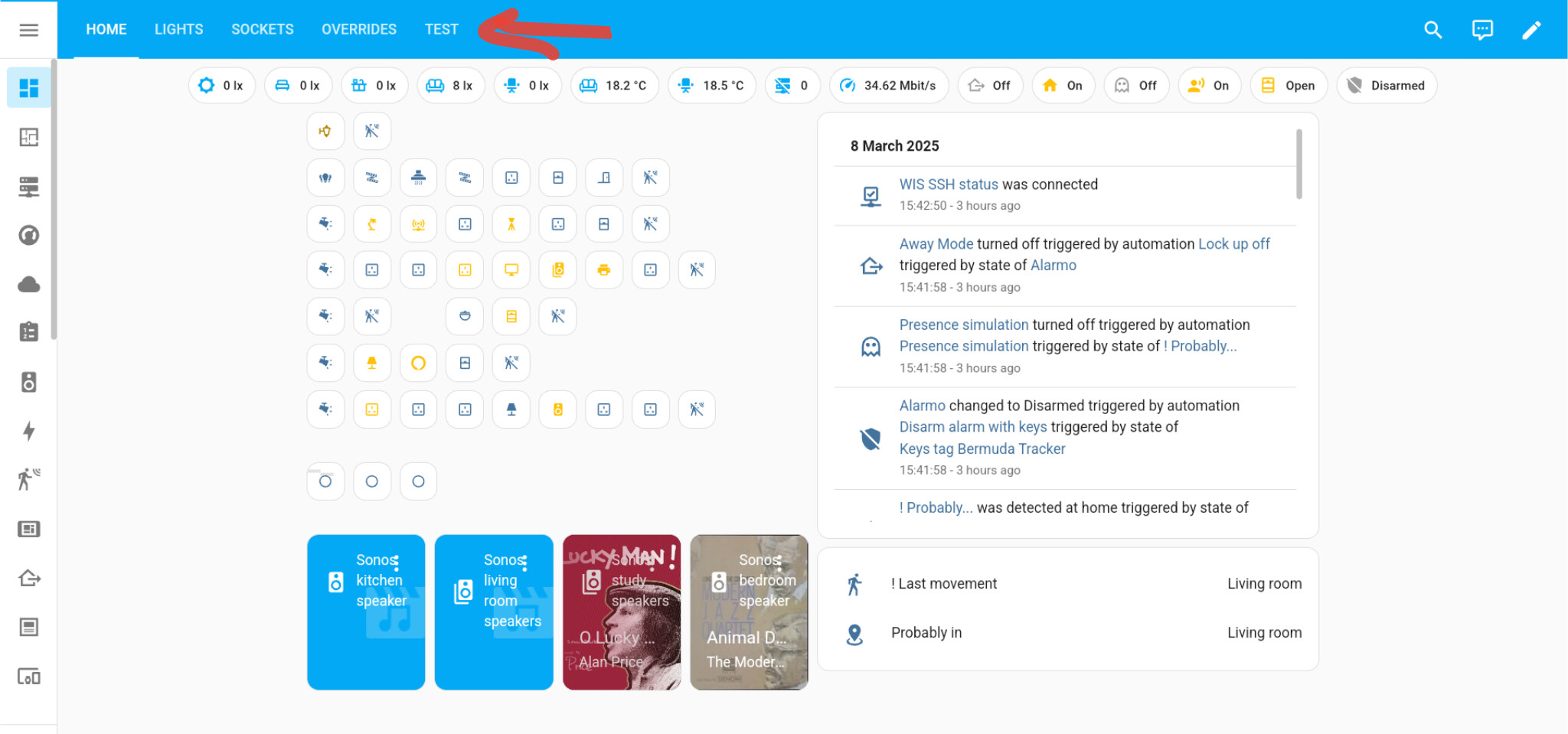The height and width of the screenshot is (734, 1568).
Task: Open the Sonos bedroom speaker three-dot menu
Action: [x=779, y=564]
